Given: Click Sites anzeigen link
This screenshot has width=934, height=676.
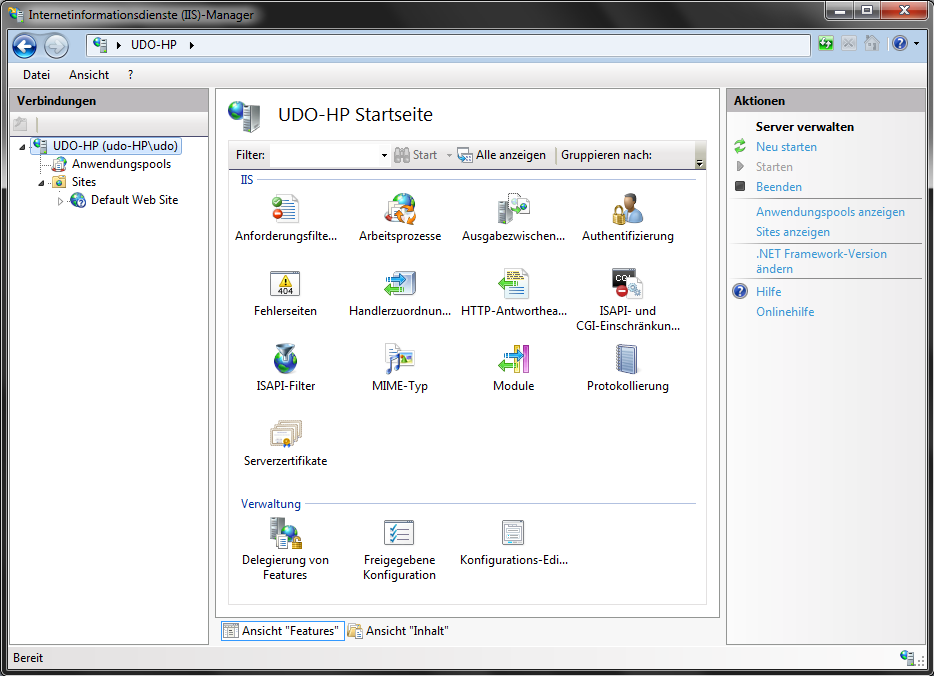Looking at the screenshot, I should pyautogui.click(x=792, y=232).
